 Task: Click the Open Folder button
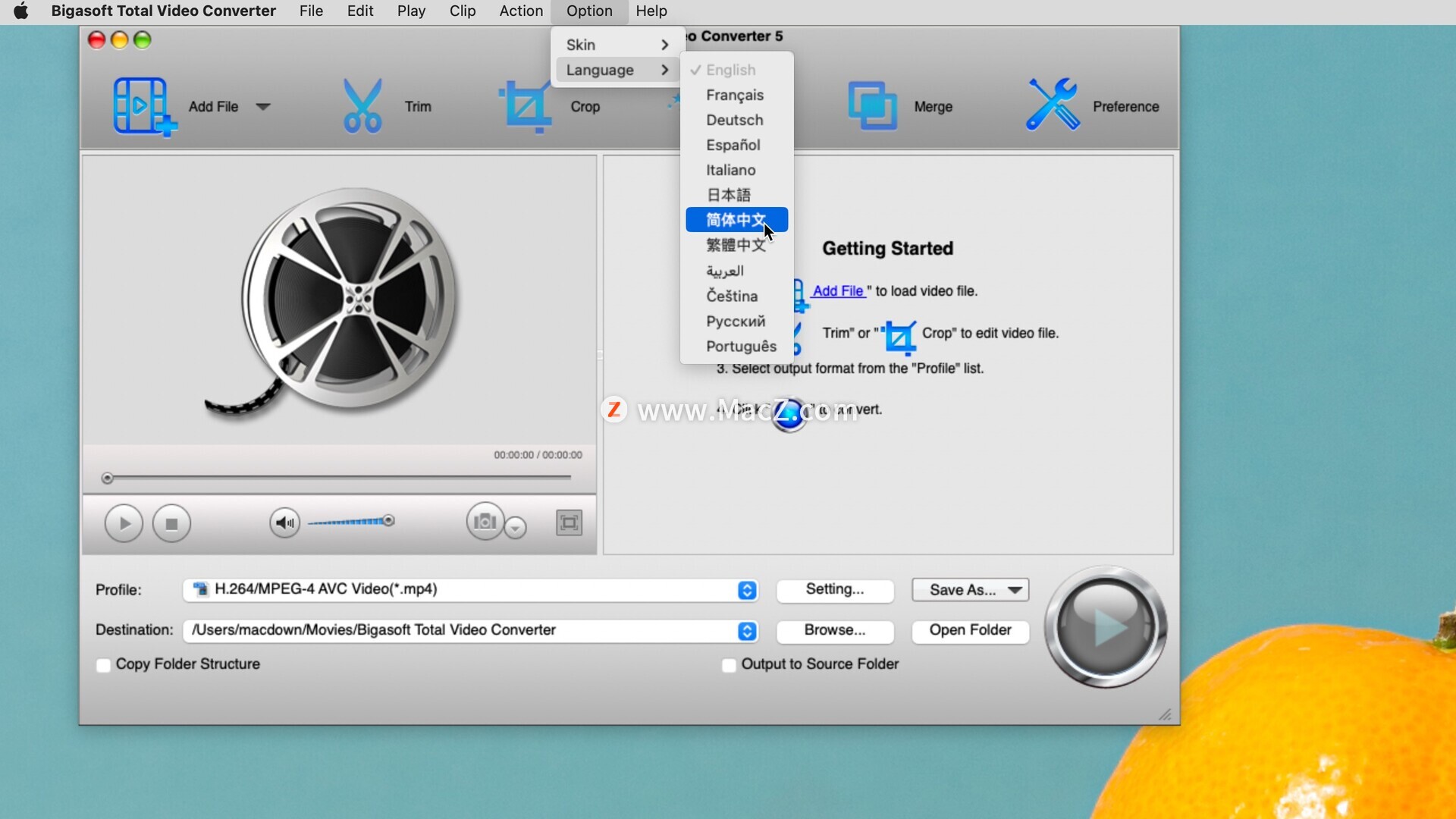[970, 630]
